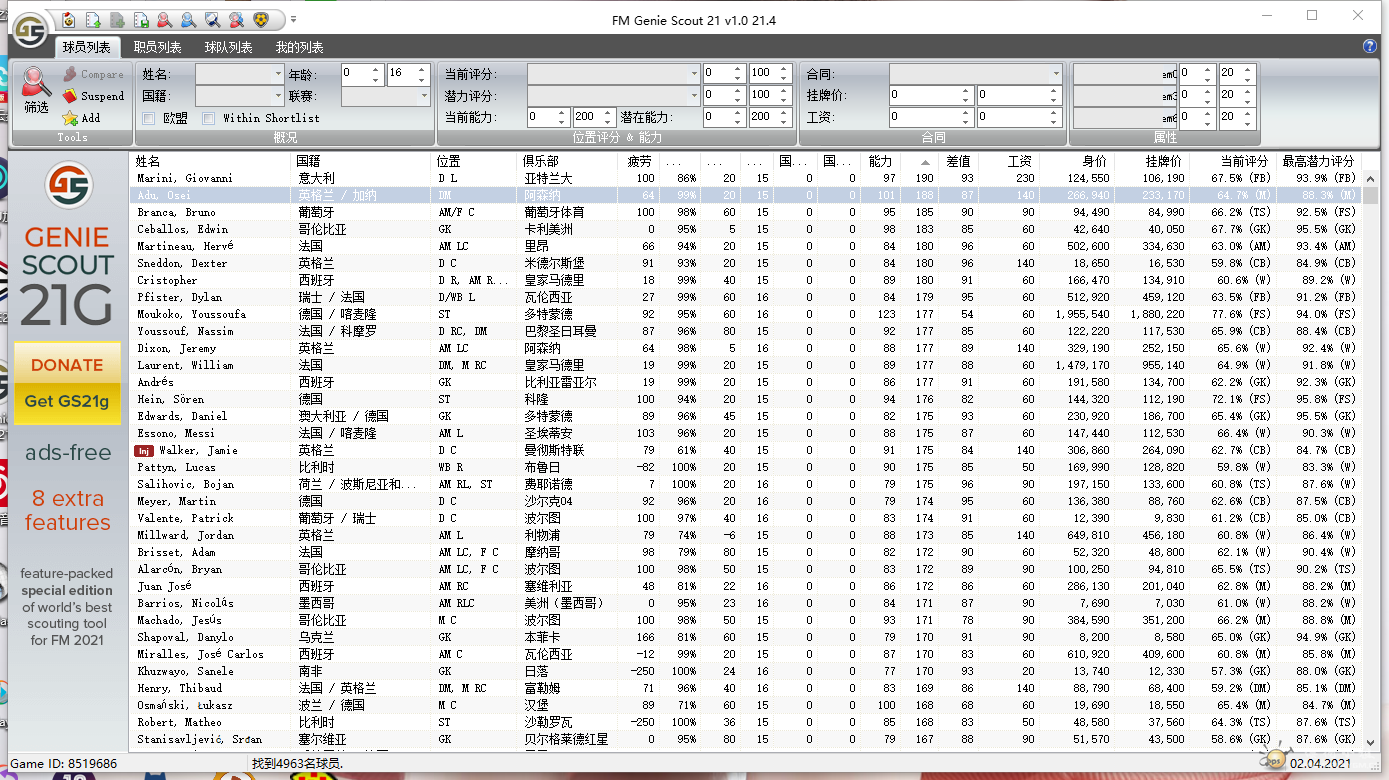1389x780 pixels.
Task: Enable the 欧盟 checkbox
Action: click(x=149, y=118)
